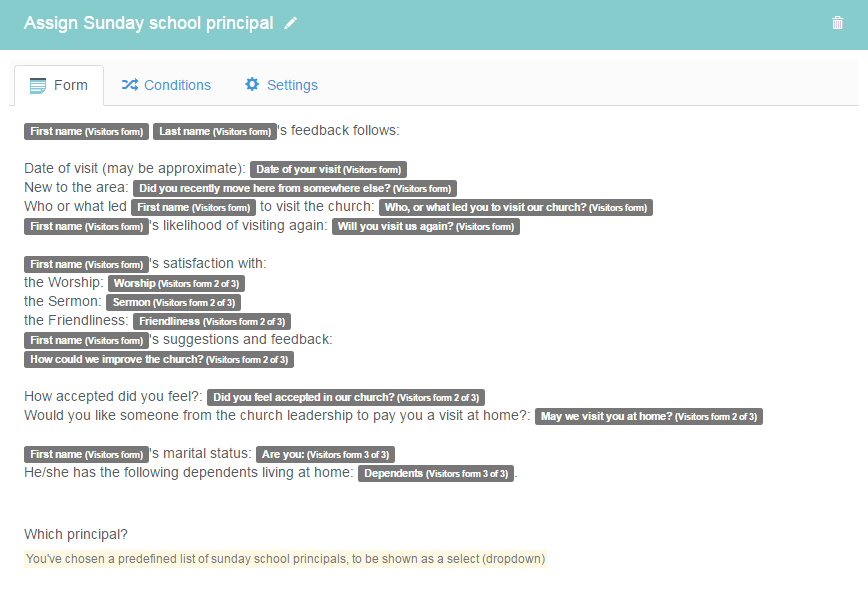Image resolution: width=868 pixels, height=597 pixels.
Task: Click the Date of your visit tag
Action: pos(328,169)
